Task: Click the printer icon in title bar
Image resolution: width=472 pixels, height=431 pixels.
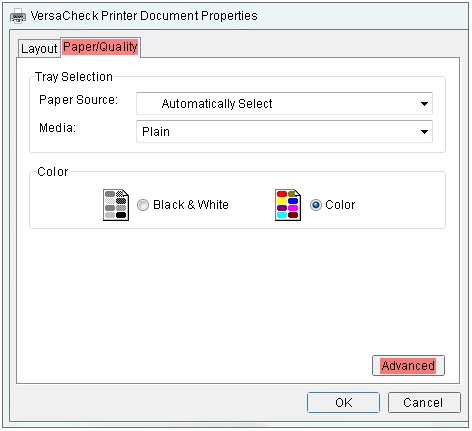Action: click(18, 16)
